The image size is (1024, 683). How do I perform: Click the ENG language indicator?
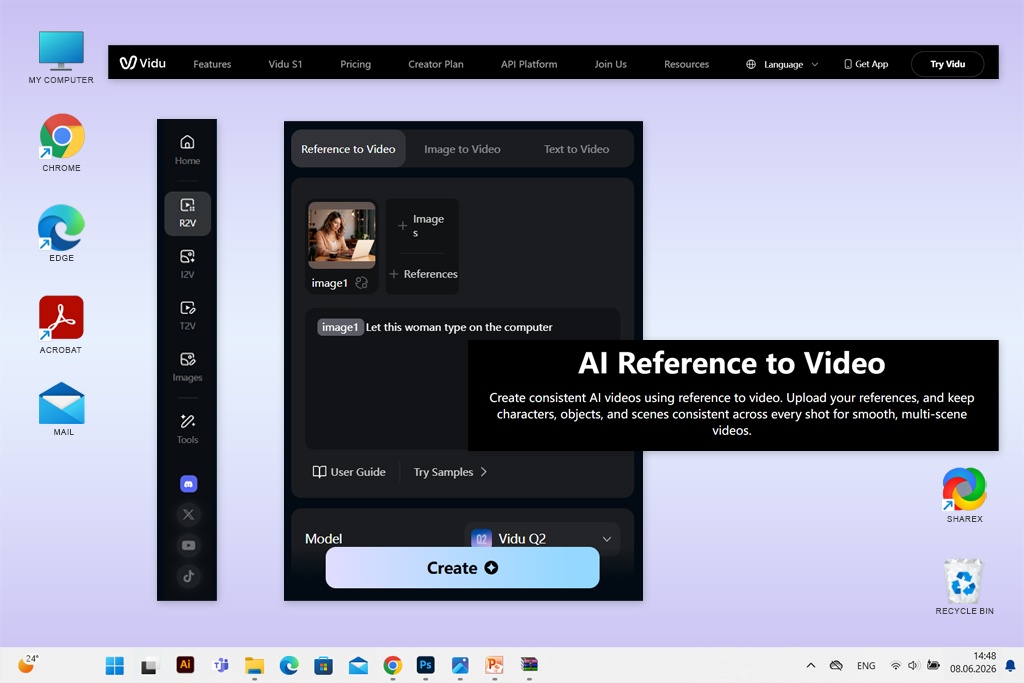tap(866, 665)
